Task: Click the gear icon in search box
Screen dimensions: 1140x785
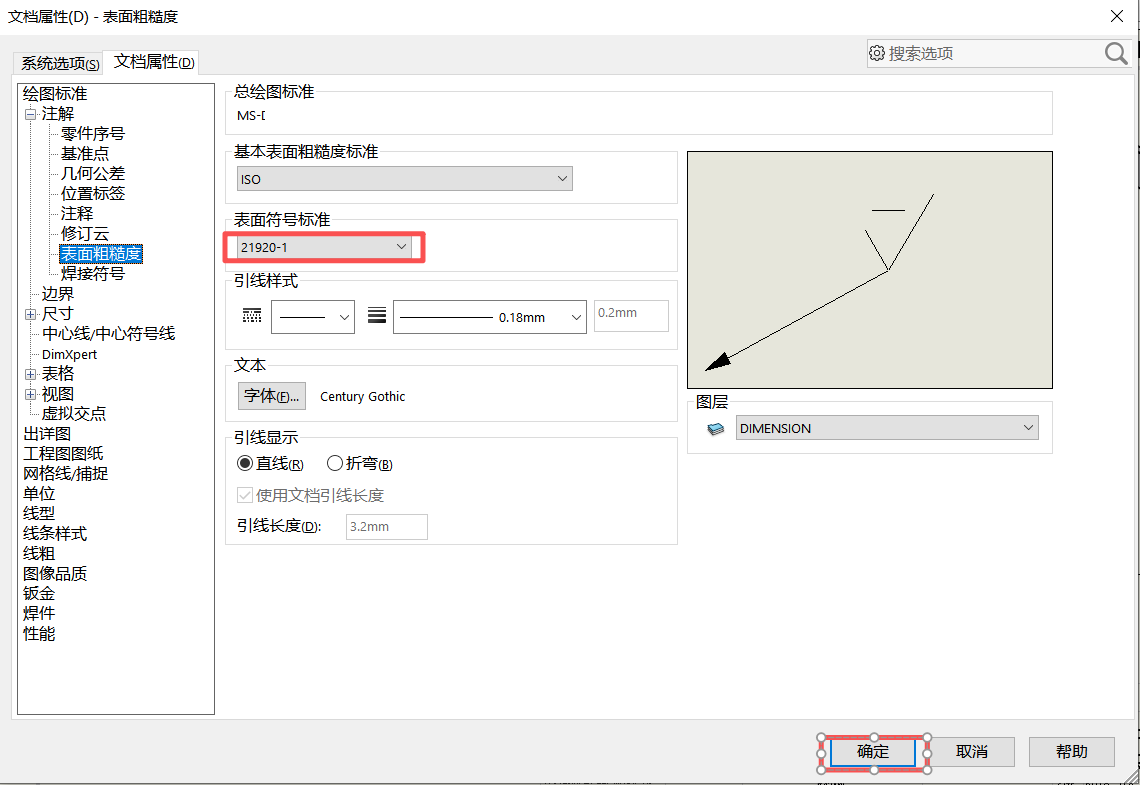Action: (x=877, y=53)
